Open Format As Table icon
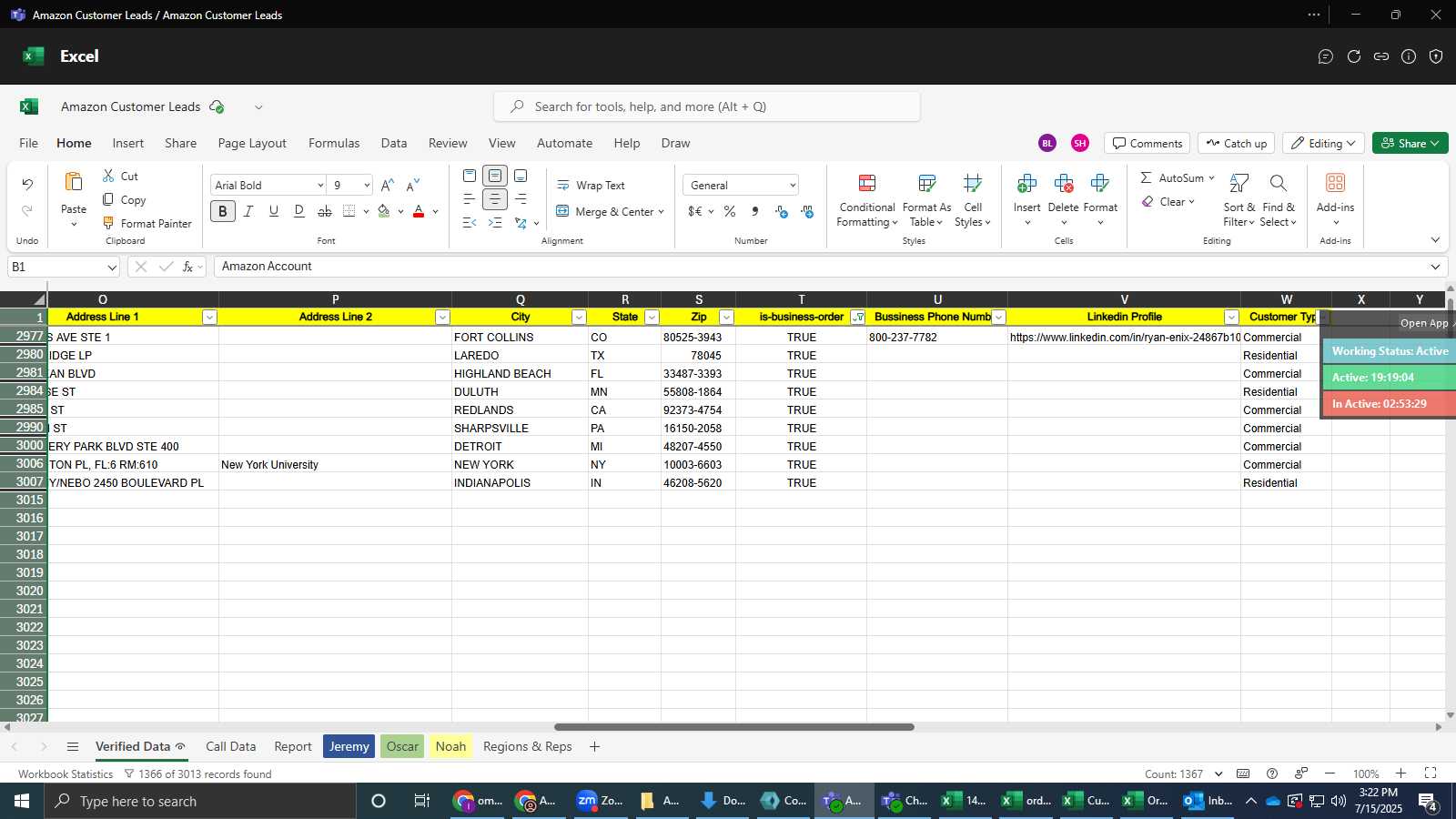Screen dimensions: 1456x819 [x=926, y=184]
